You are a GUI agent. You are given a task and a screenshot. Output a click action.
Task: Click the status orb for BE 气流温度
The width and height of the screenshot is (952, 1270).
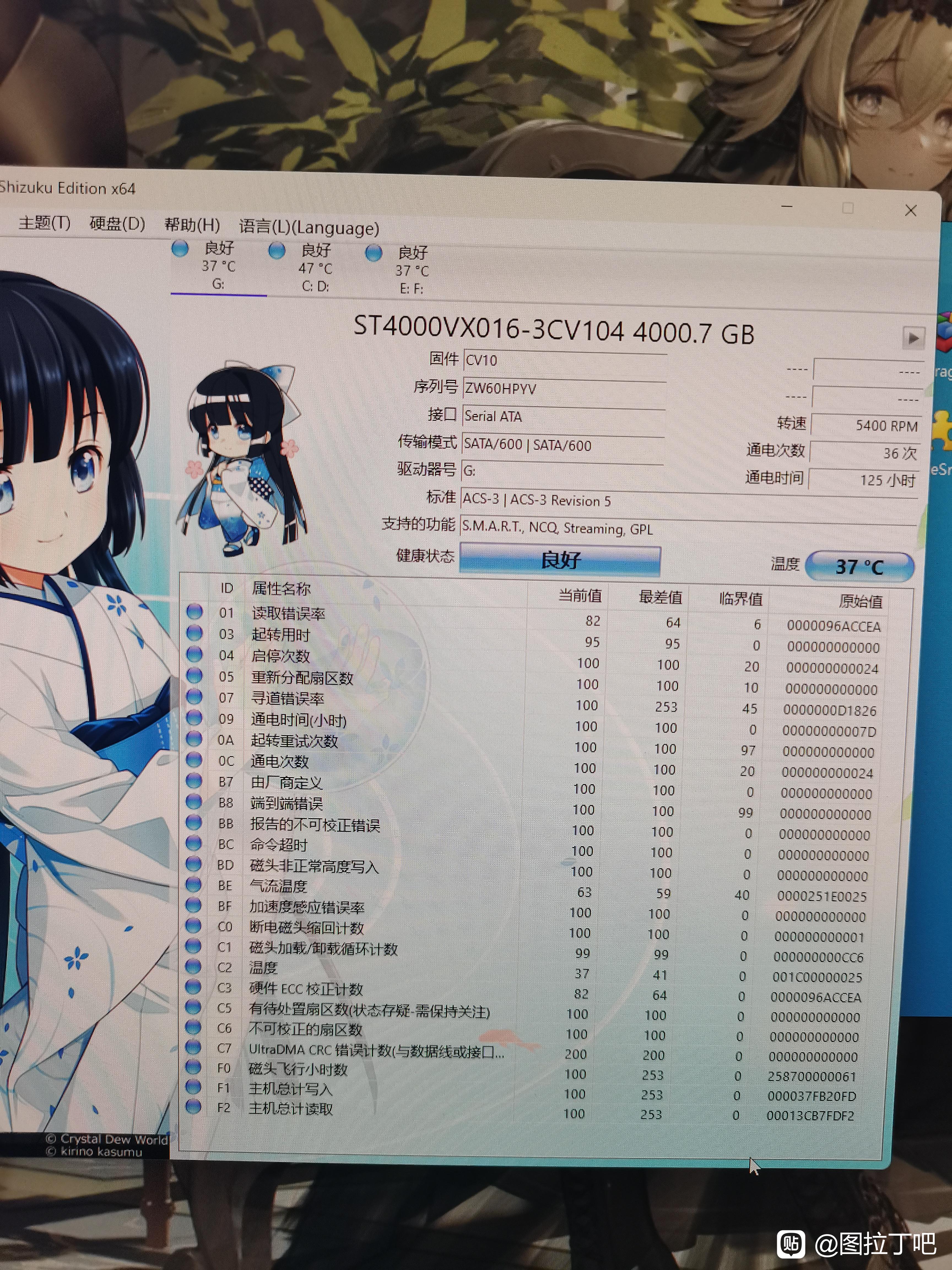194,885
